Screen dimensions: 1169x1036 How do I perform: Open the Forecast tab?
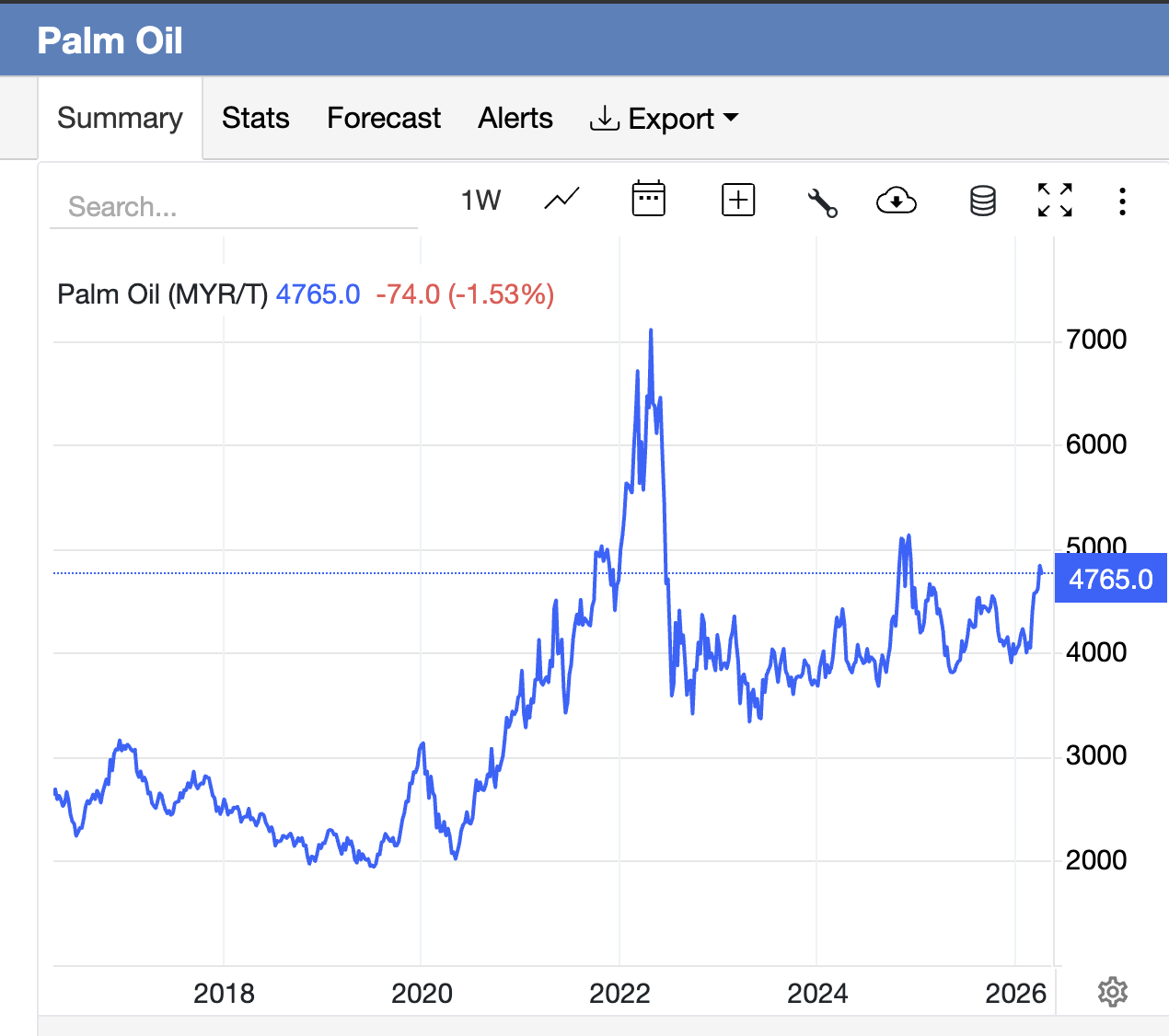coord(384,118)
